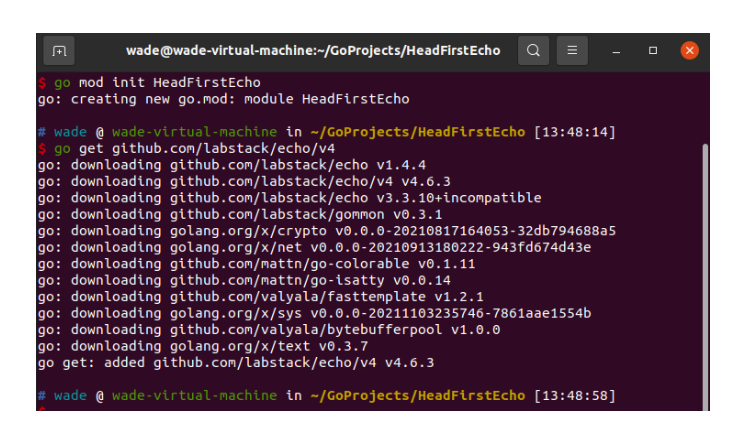The width and height of the screenshot is (742, 433).
Task: Click the go get github.com/labstack/echo/v4 command
Action: click(194, 149)
